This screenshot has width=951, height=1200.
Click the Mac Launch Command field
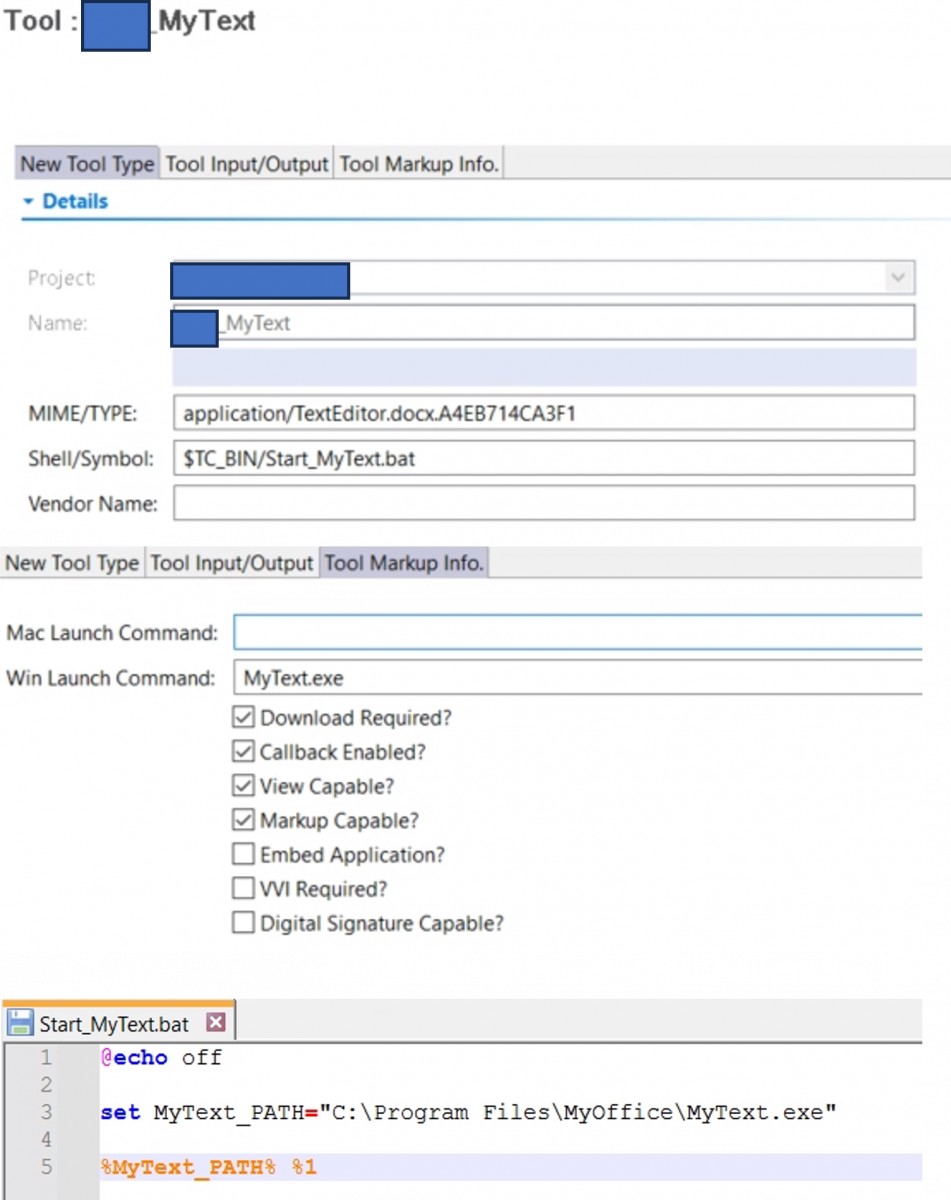coord(577,633)
